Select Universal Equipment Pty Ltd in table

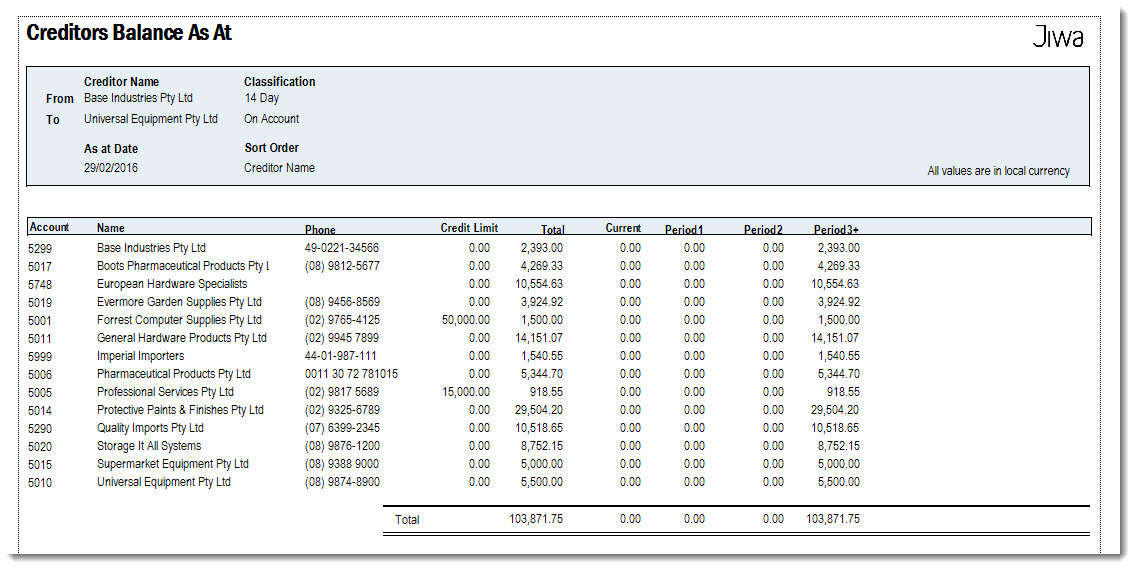pos(164,482)
